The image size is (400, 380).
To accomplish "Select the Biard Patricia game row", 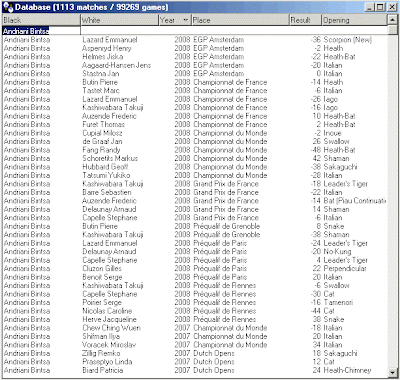I will (195, 370).
